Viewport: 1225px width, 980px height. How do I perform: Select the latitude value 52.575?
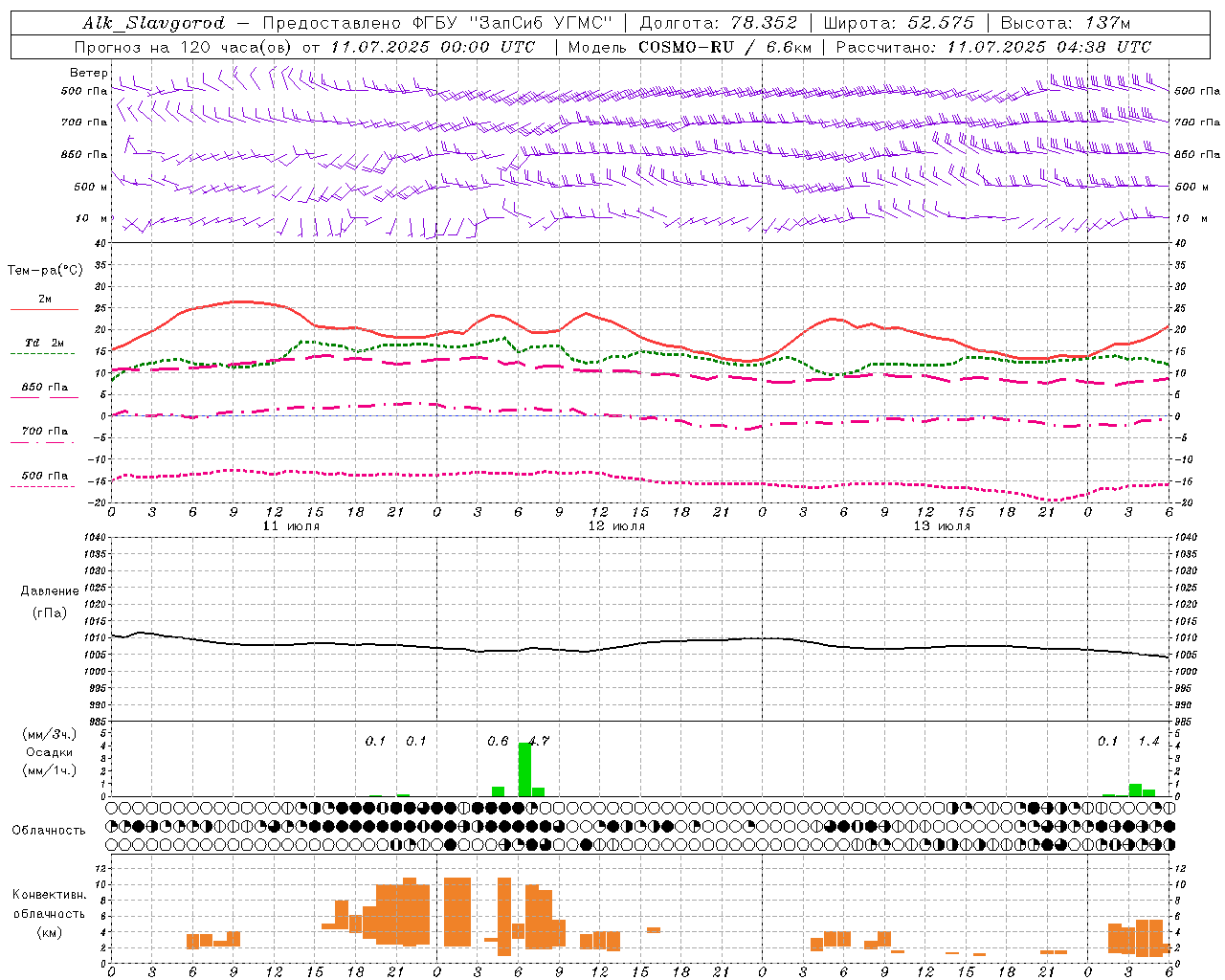941,23
